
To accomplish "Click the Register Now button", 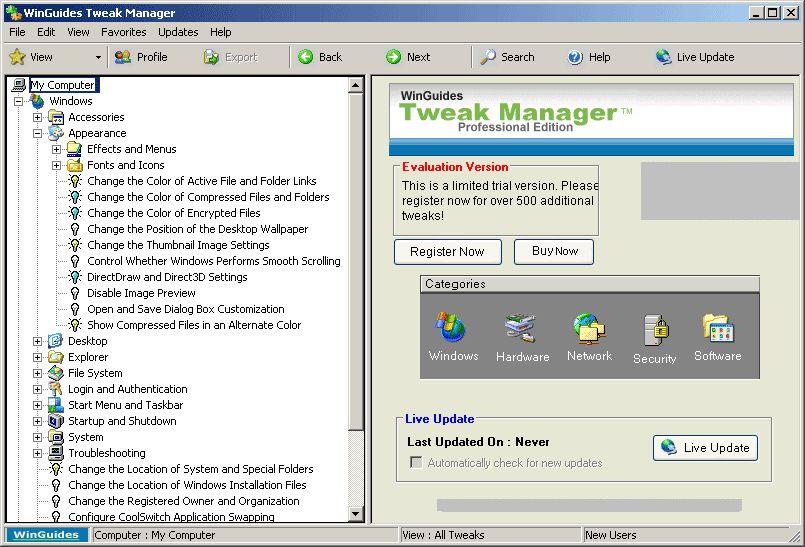I will point(447,252).
